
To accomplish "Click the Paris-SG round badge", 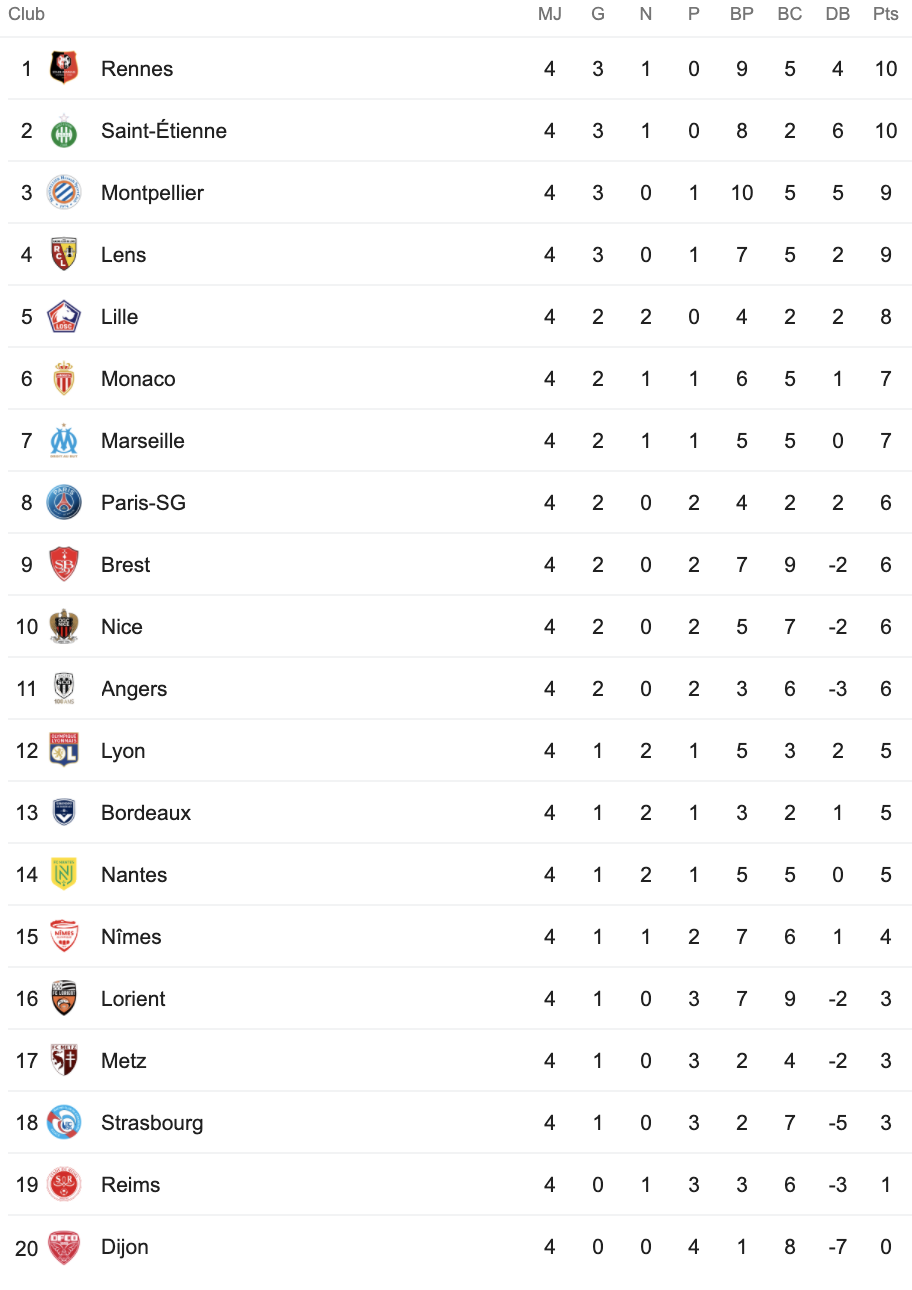I will pyautogui.click(x=64, y=502).
